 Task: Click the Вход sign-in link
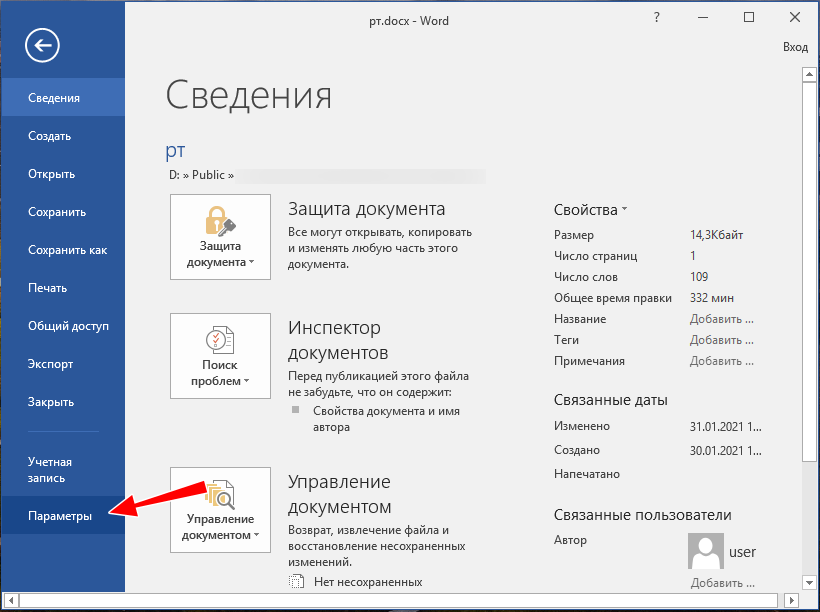(795, 47)
